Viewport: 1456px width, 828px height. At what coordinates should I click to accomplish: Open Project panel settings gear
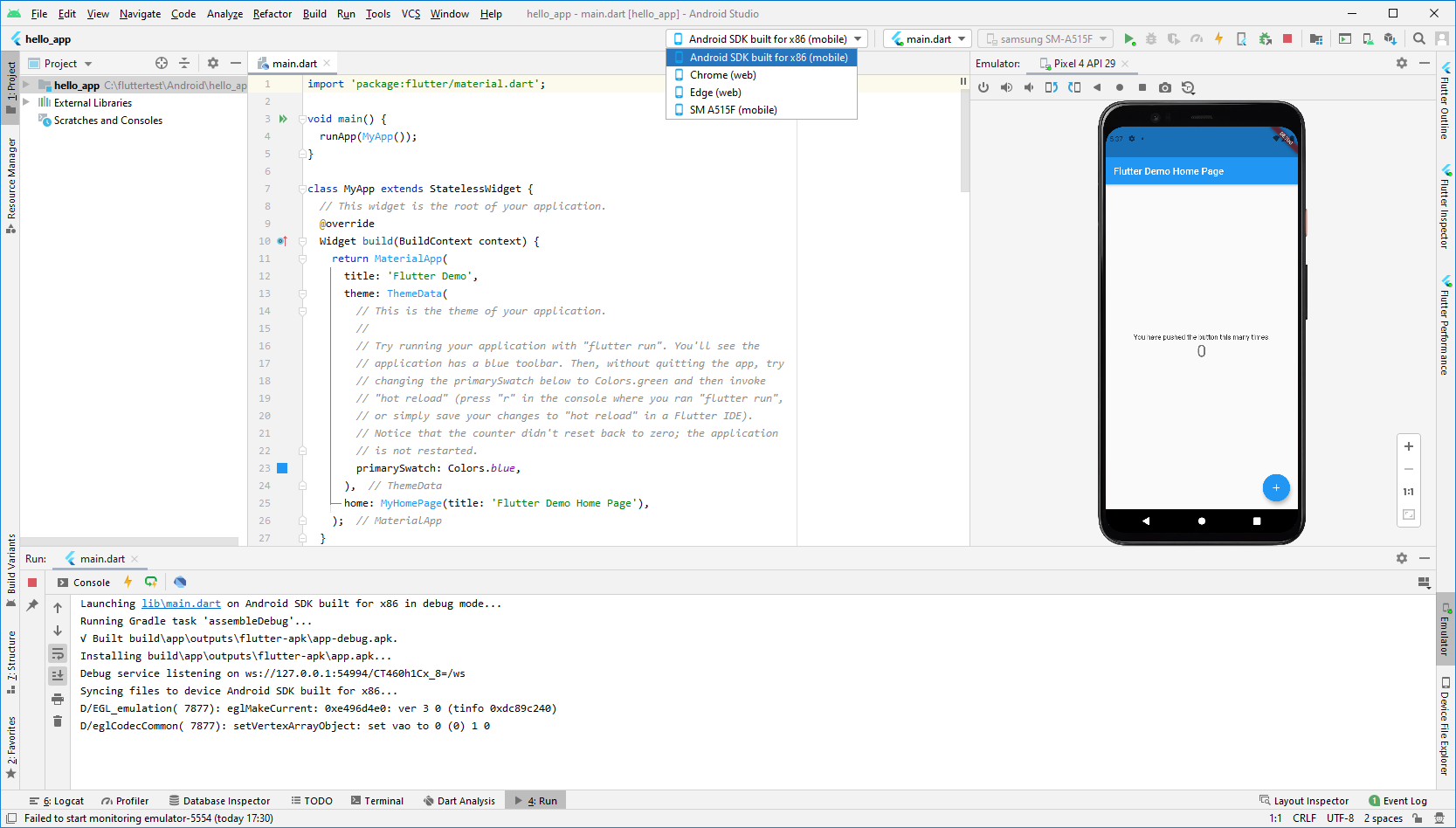[x=213, y=63]
